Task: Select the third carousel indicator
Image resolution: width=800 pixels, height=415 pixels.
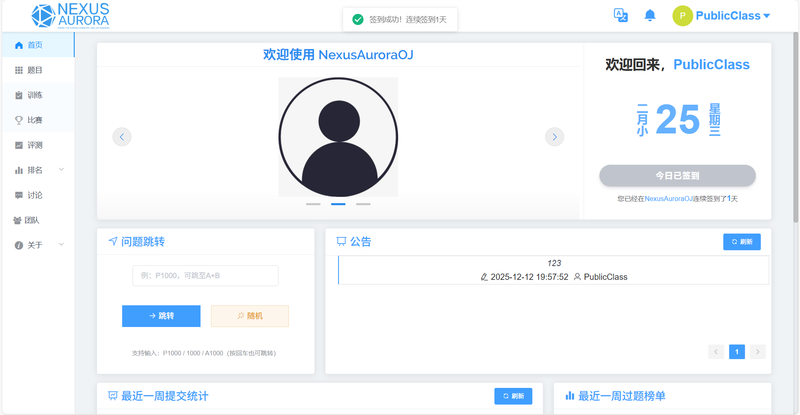Action: (363, 204)
